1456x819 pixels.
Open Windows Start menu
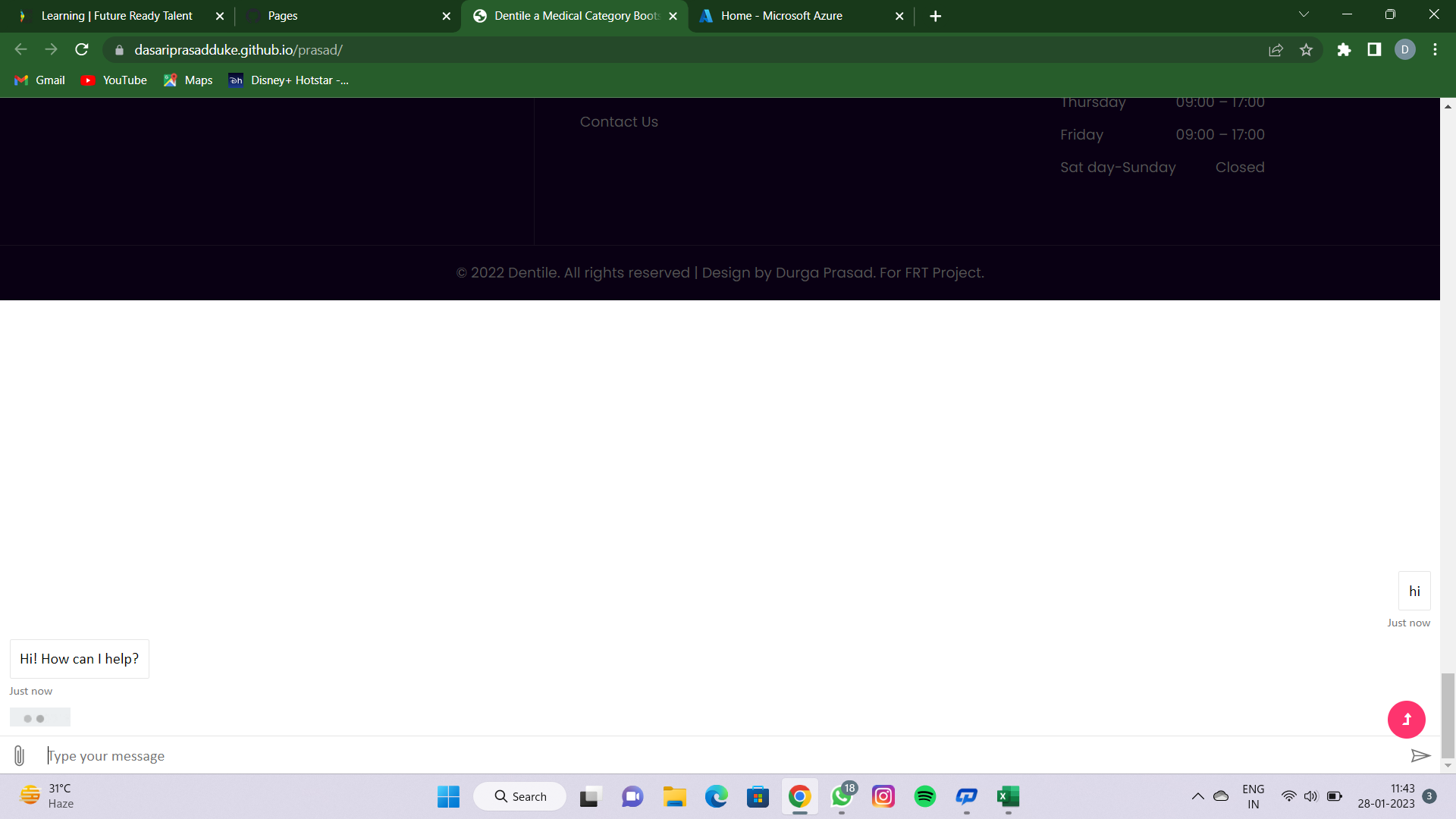click(x=448, y=796)
